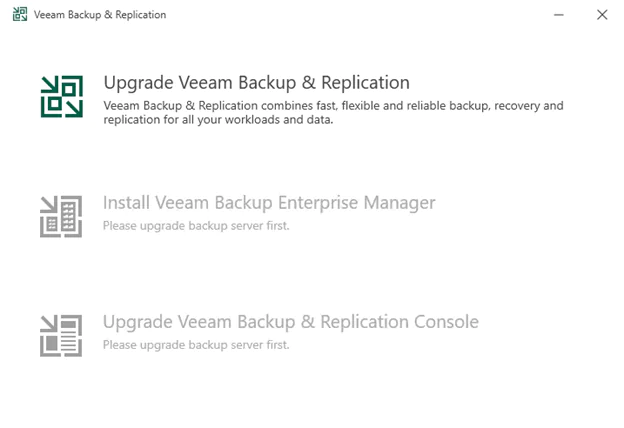Viewport: 624px width, 428px height.
Task: Click the upgrade-first note under Enterprise Manager
Action: tap(195, 225)
